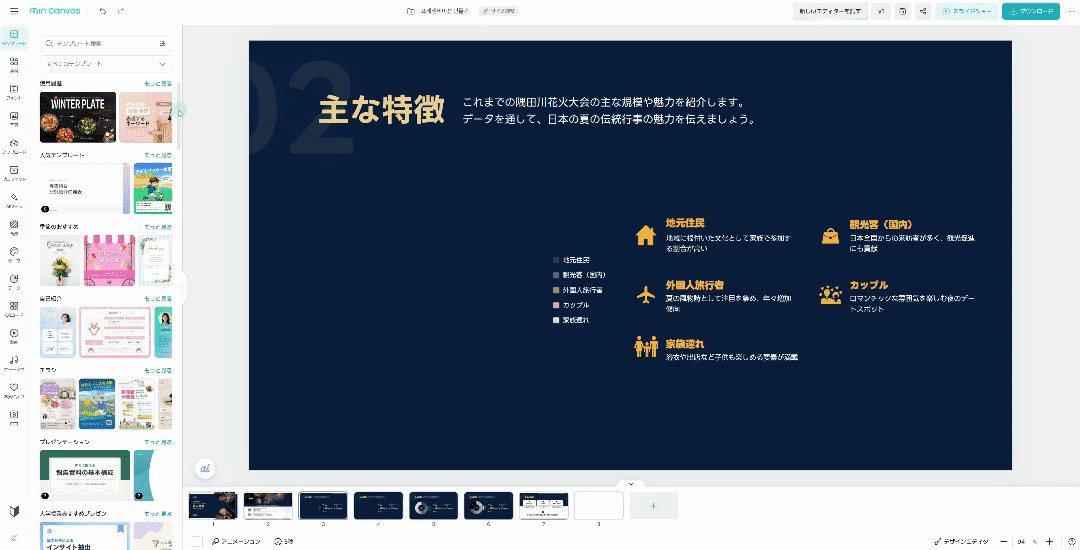
Task: Click the slide duration timer in bottom bar
Action: click(284, 542)
